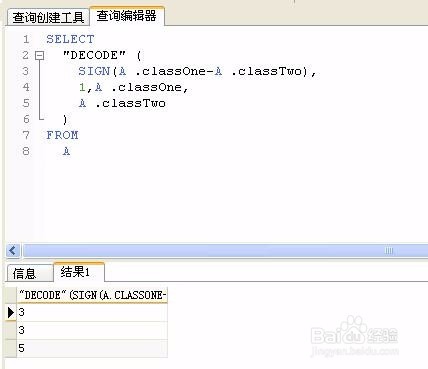Click the editor's horizontal scrollbar thumb
Image resolution: width=428 pixels, height=369 pixels.
click(x=225, y=250)
